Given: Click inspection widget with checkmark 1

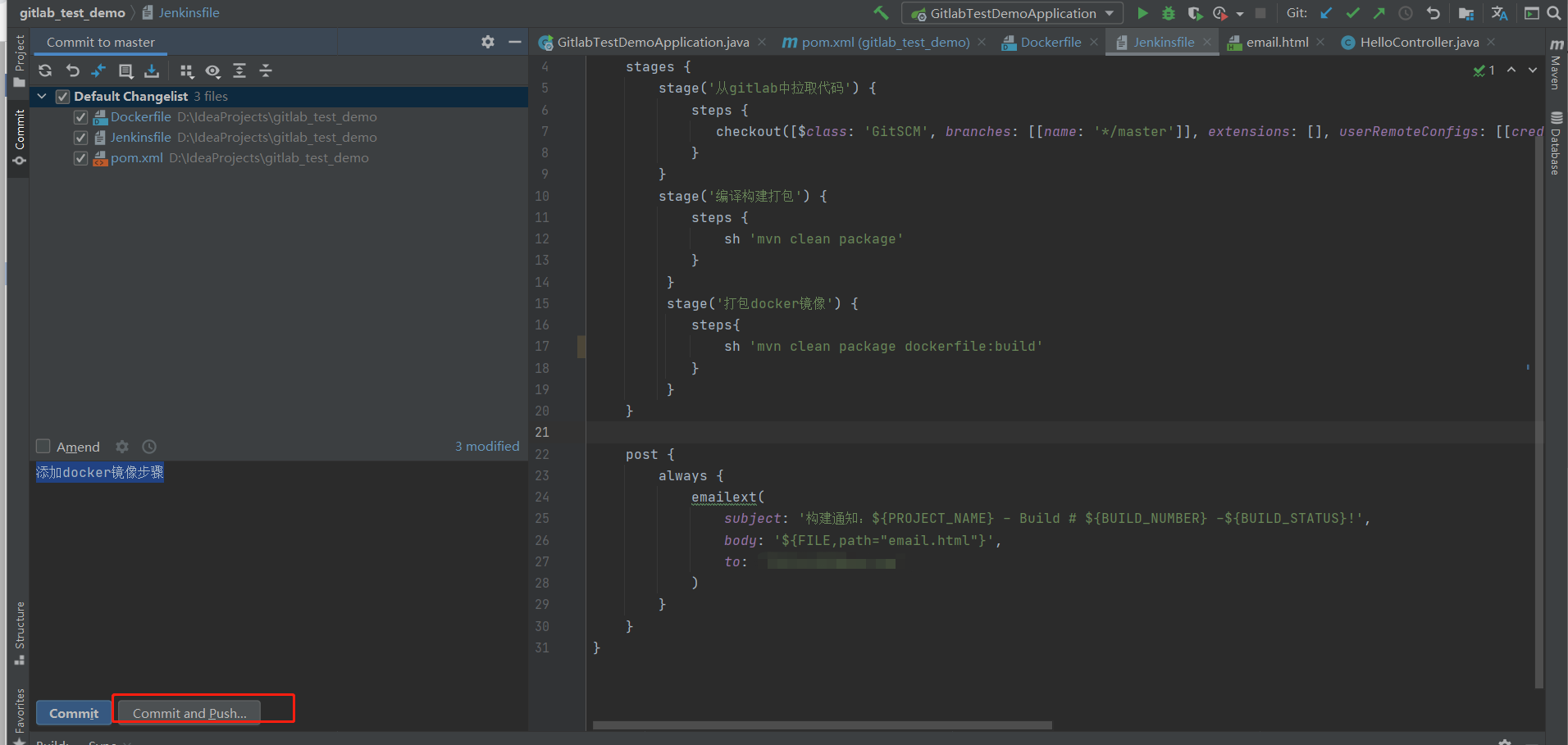Looking at the screenshot, I should (x=1484, y=70).
